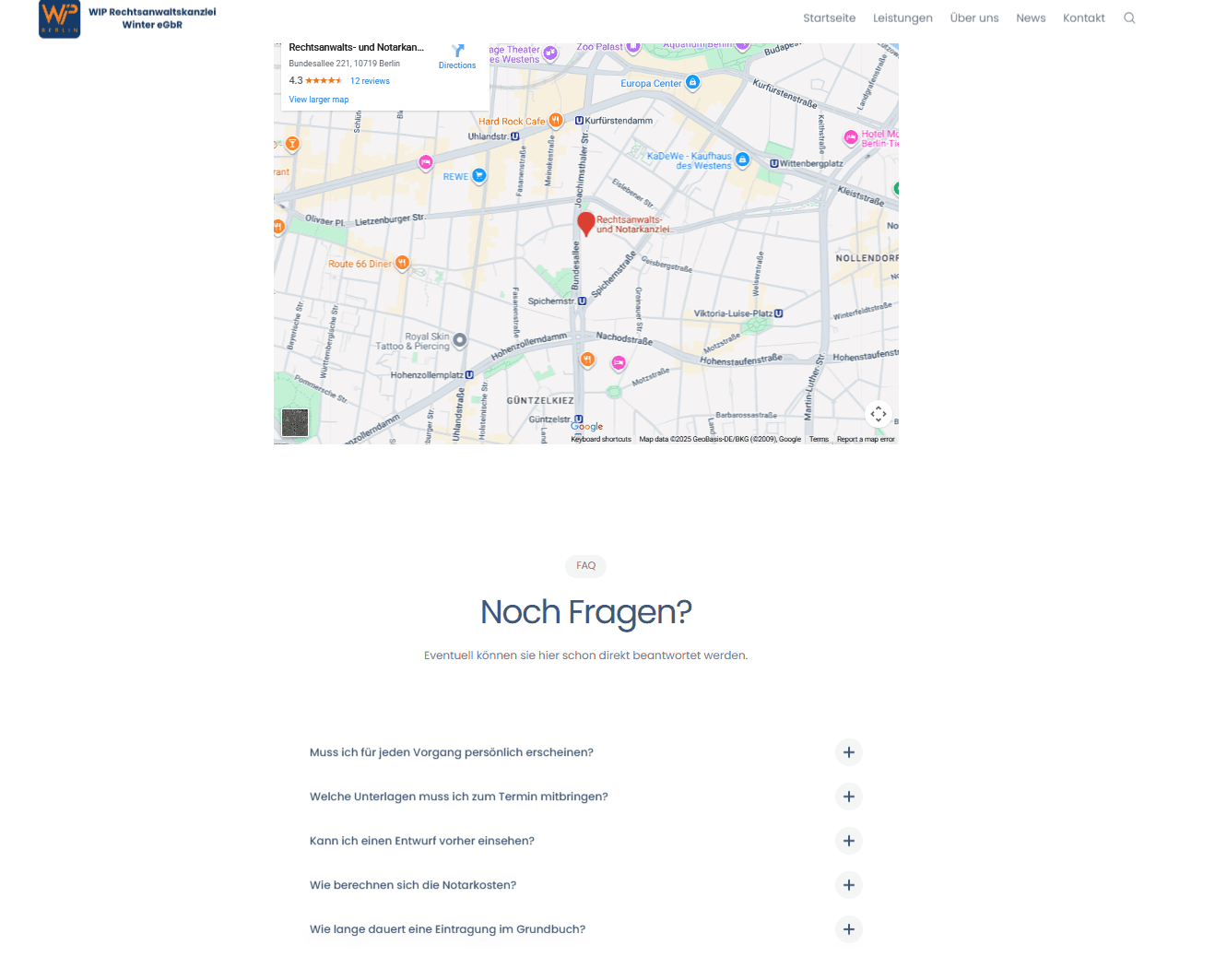The width and height of the screenshot is (1227, 980).
Task: Open the Leistungen menu item
Action: click(x=903, y=18)
